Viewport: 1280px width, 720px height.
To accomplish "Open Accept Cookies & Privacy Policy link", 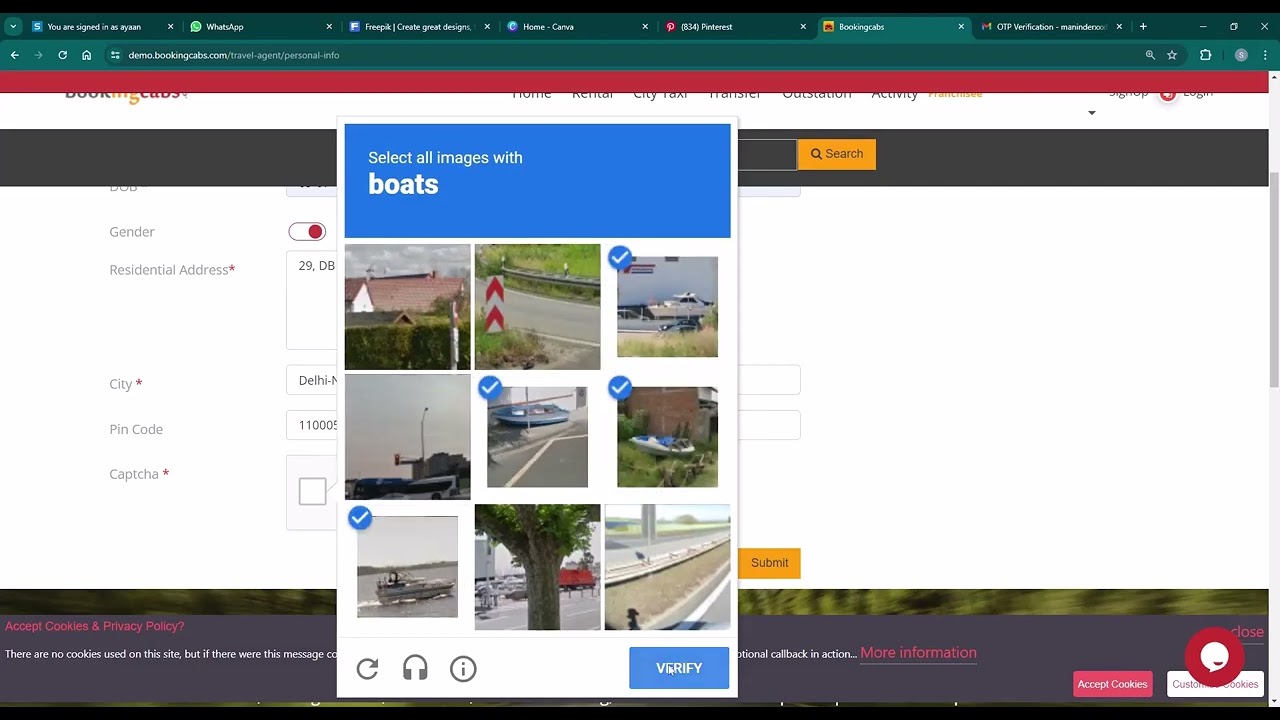I will click(95, 626).
